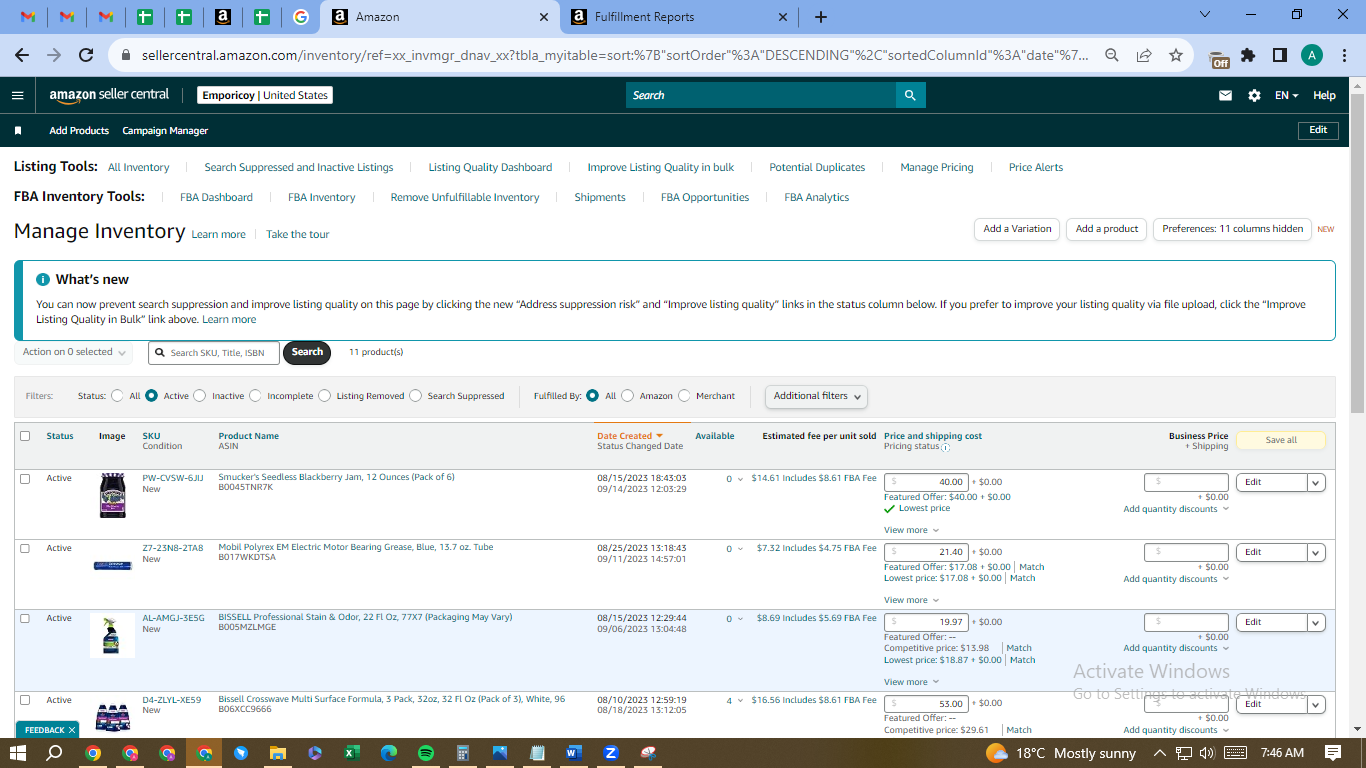Open the Chrome profile avatar A

[1312, 55]
